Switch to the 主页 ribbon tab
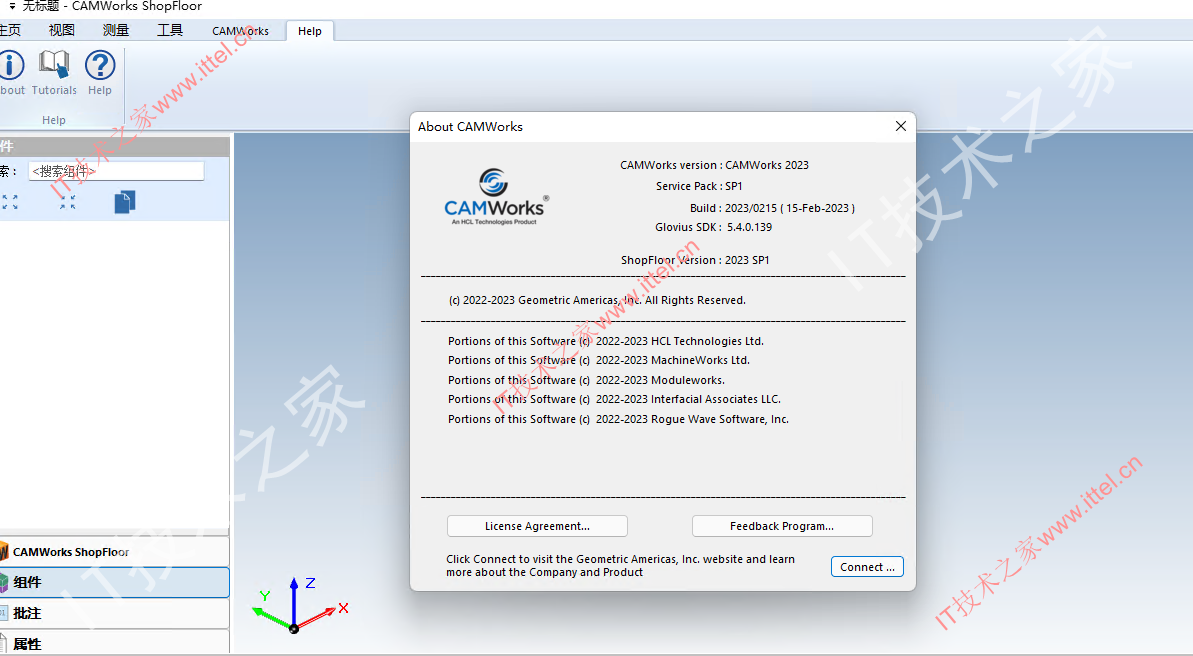The height and width of the screenshot is (656, 1193). [x=11, y=30]
